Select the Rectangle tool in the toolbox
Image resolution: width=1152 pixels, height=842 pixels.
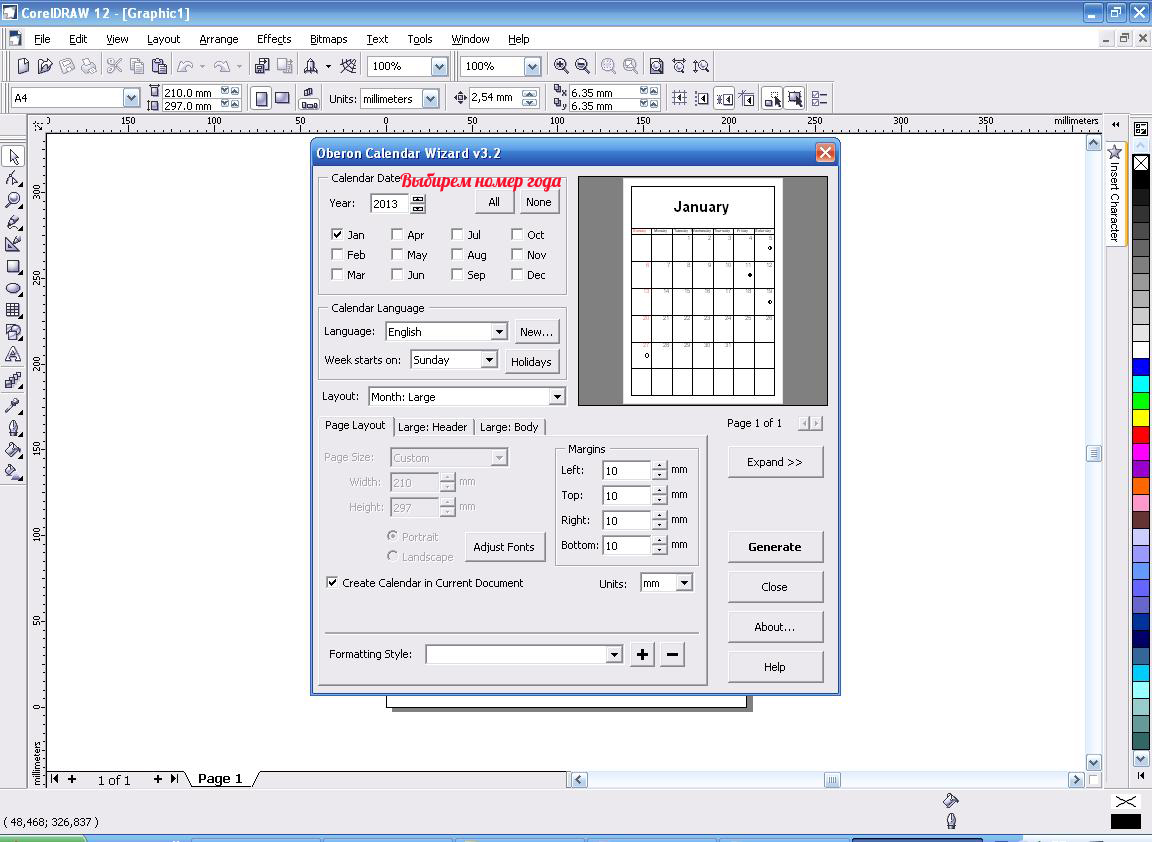pos(13,267)
